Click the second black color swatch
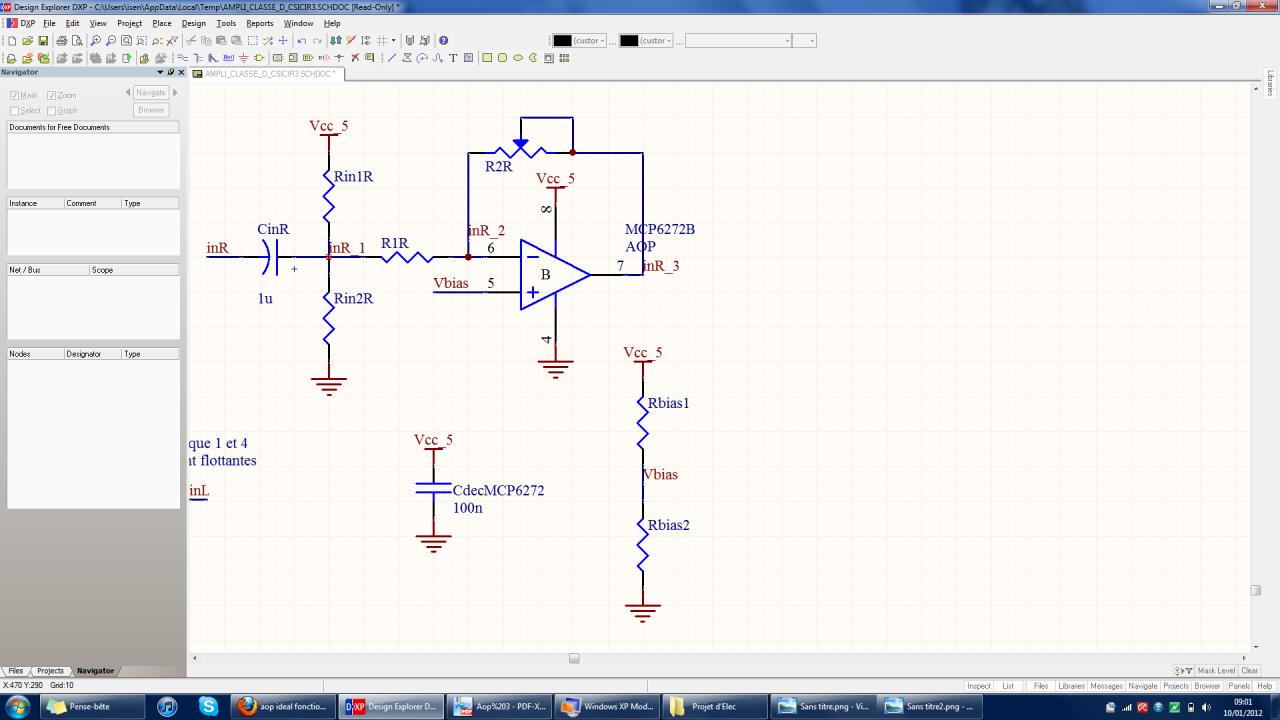The width and height of the screenshot is (1280, 720). 629,41
